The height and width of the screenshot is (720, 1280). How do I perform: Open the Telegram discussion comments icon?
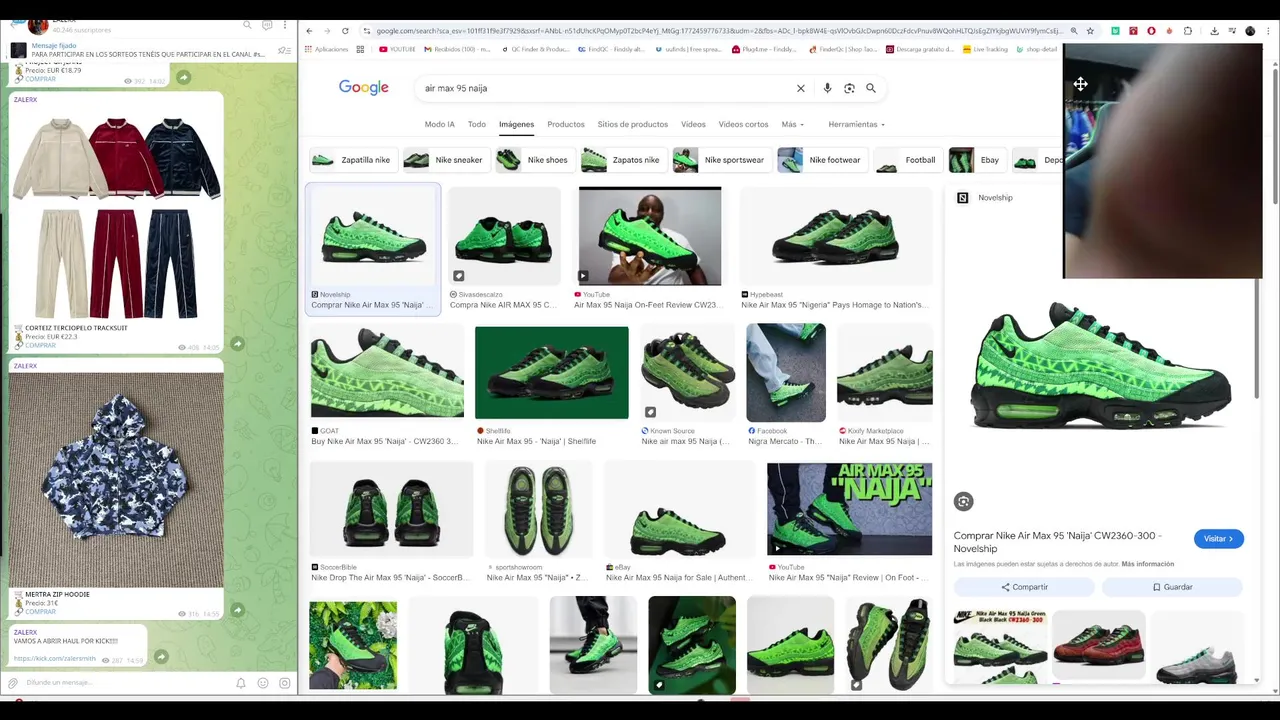coord(267,25)
